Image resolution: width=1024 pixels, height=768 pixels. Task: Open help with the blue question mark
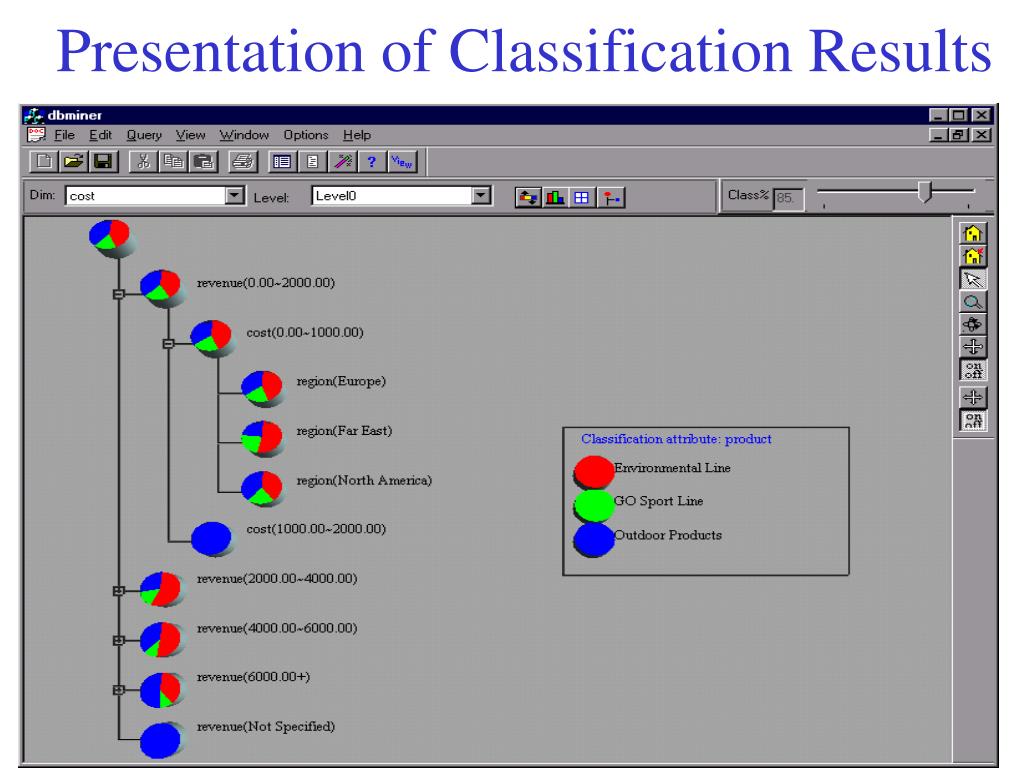pyautogui.click(x=372, y=161)
